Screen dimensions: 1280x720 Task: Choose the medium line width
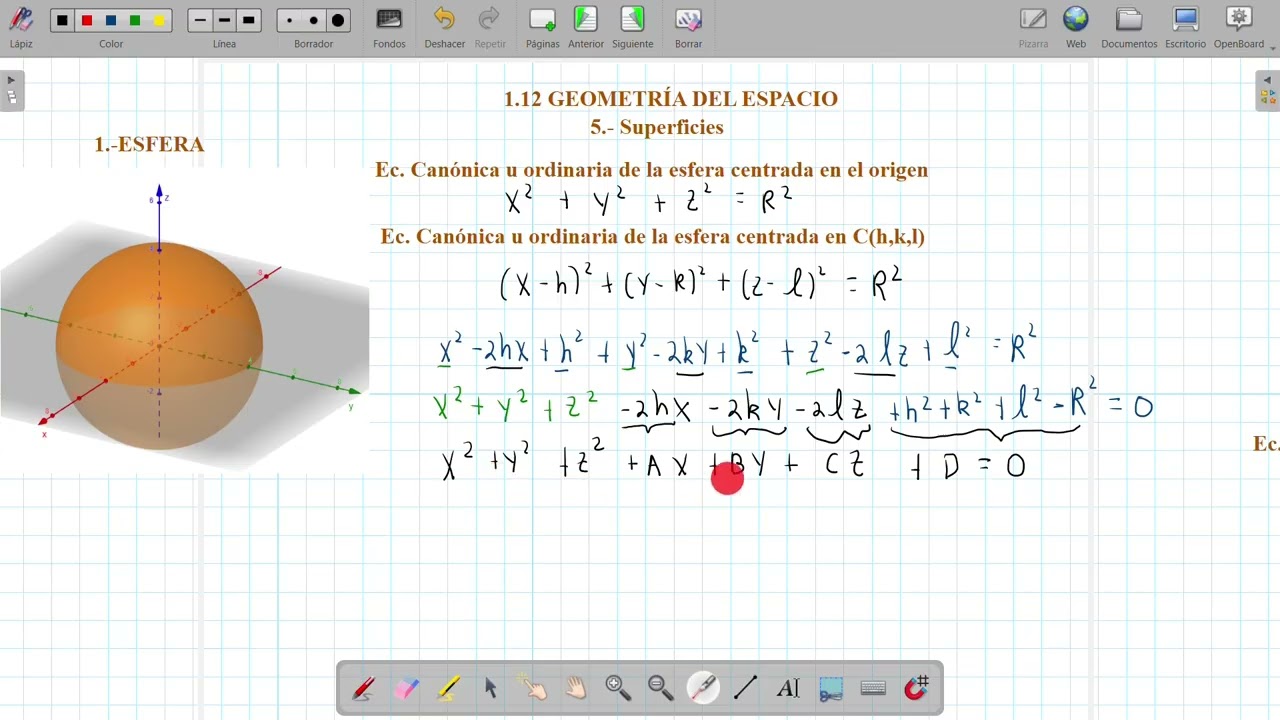pos(224,20)
